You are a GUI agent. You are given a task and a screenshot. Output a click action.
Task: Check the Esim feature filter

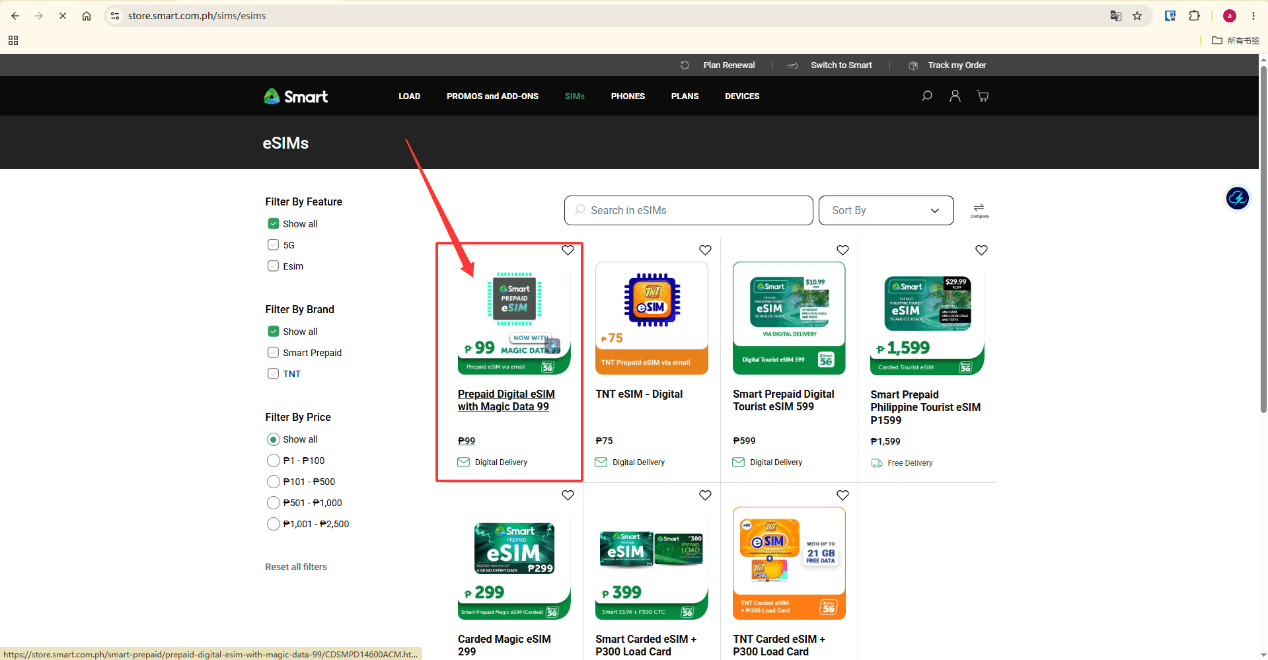coord(273,266)
